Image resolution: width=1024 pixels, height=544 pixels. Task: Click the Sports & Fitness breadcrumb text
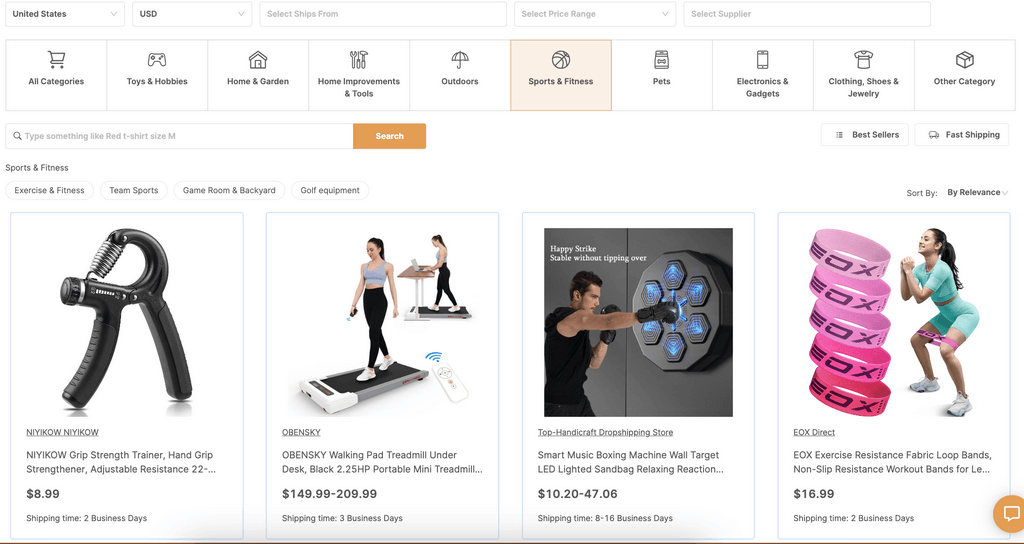coord(37,168)
